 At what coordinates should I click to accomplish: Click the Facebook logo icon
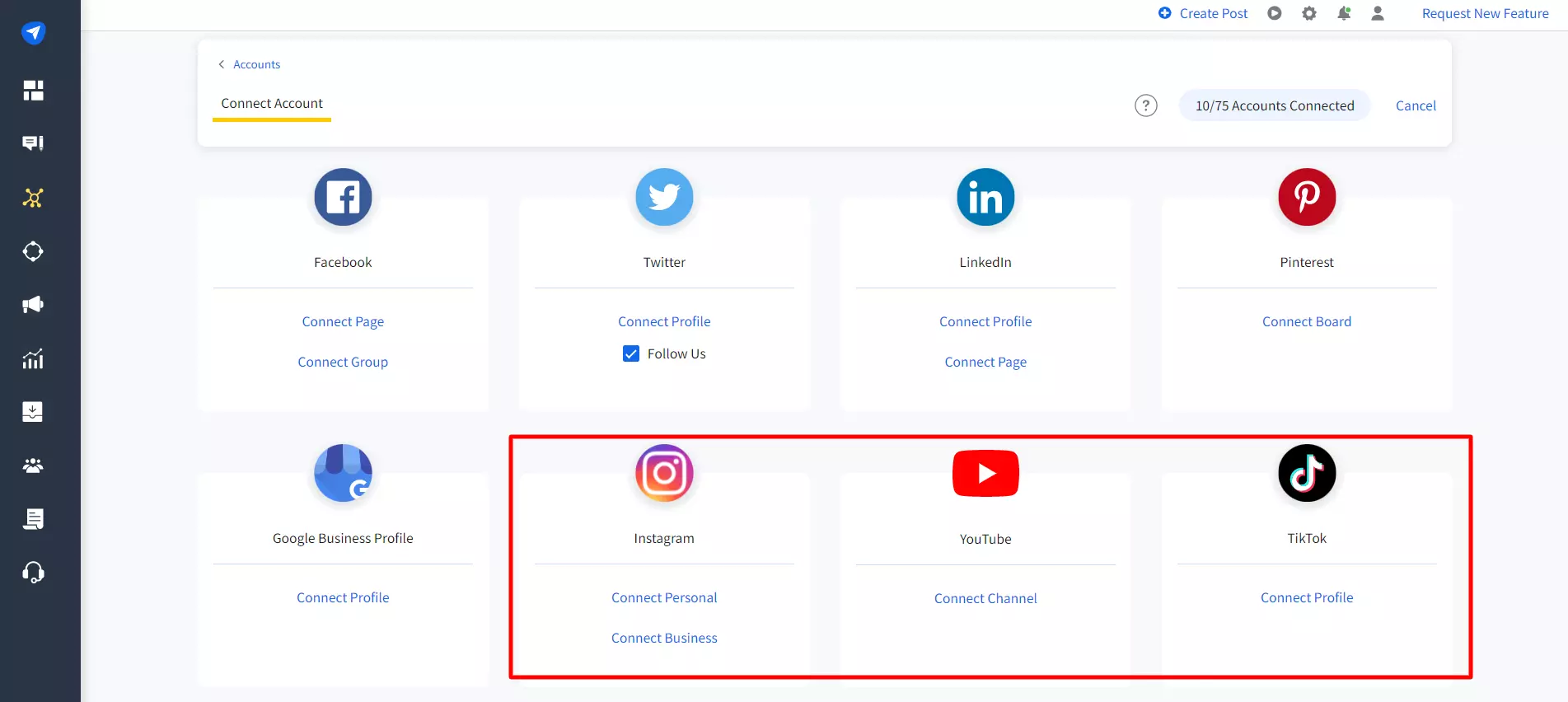[x=343, y=197]
